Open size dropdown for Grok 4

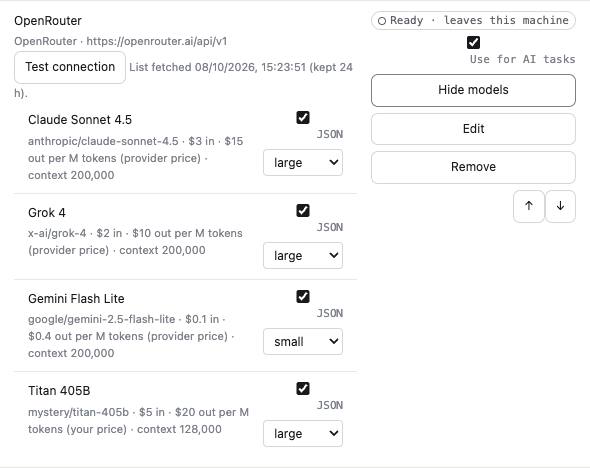click(303, 255)
